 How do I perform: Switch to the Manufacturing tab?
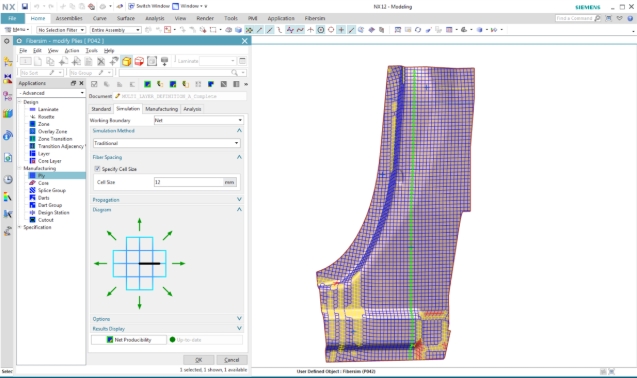[x=161, y=109]
